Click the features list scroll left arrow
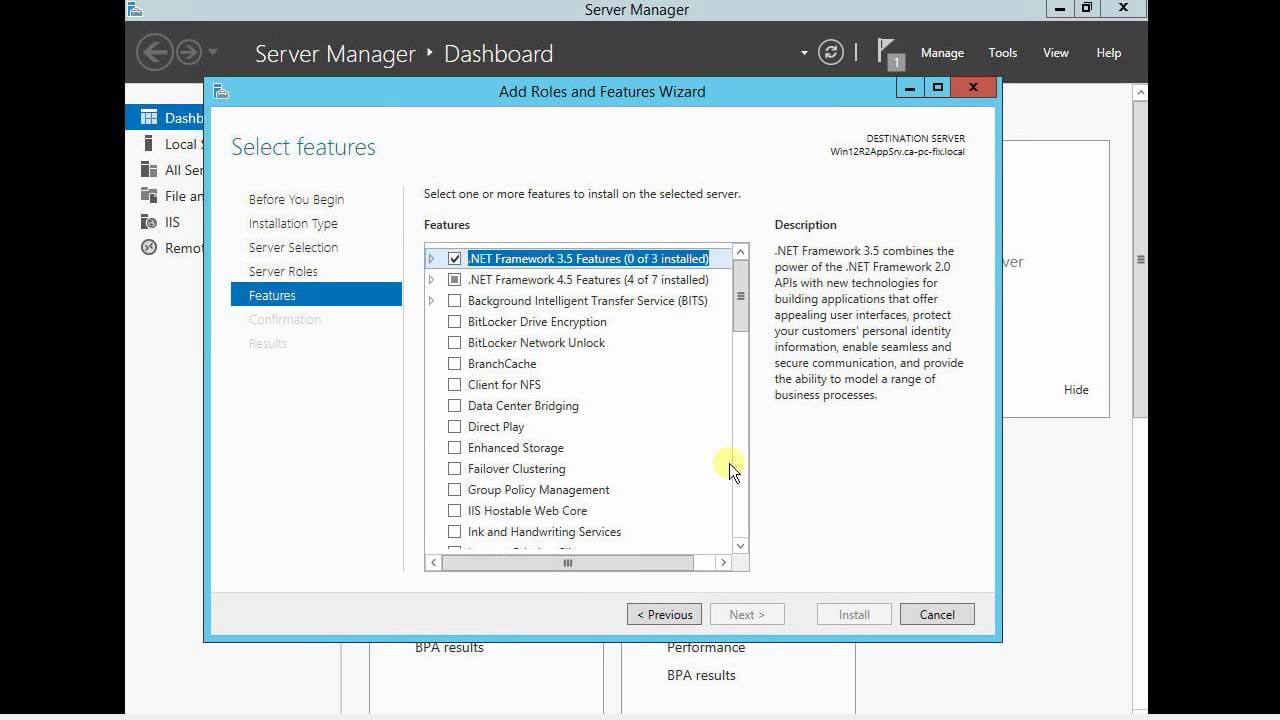The image size is (1280, 720). coord(433,563)
